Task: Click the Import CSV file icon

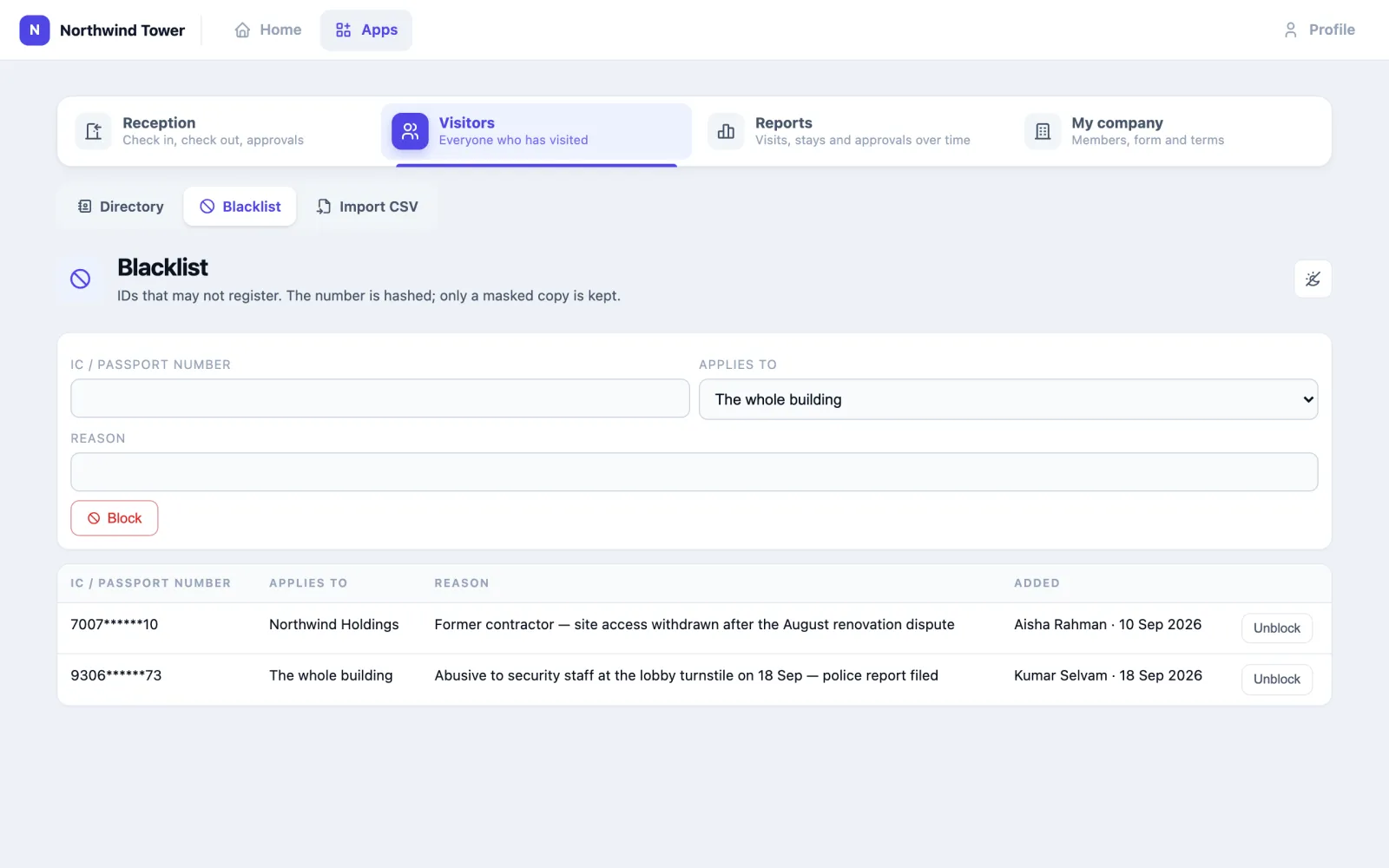Action: (x=324, y=207)
